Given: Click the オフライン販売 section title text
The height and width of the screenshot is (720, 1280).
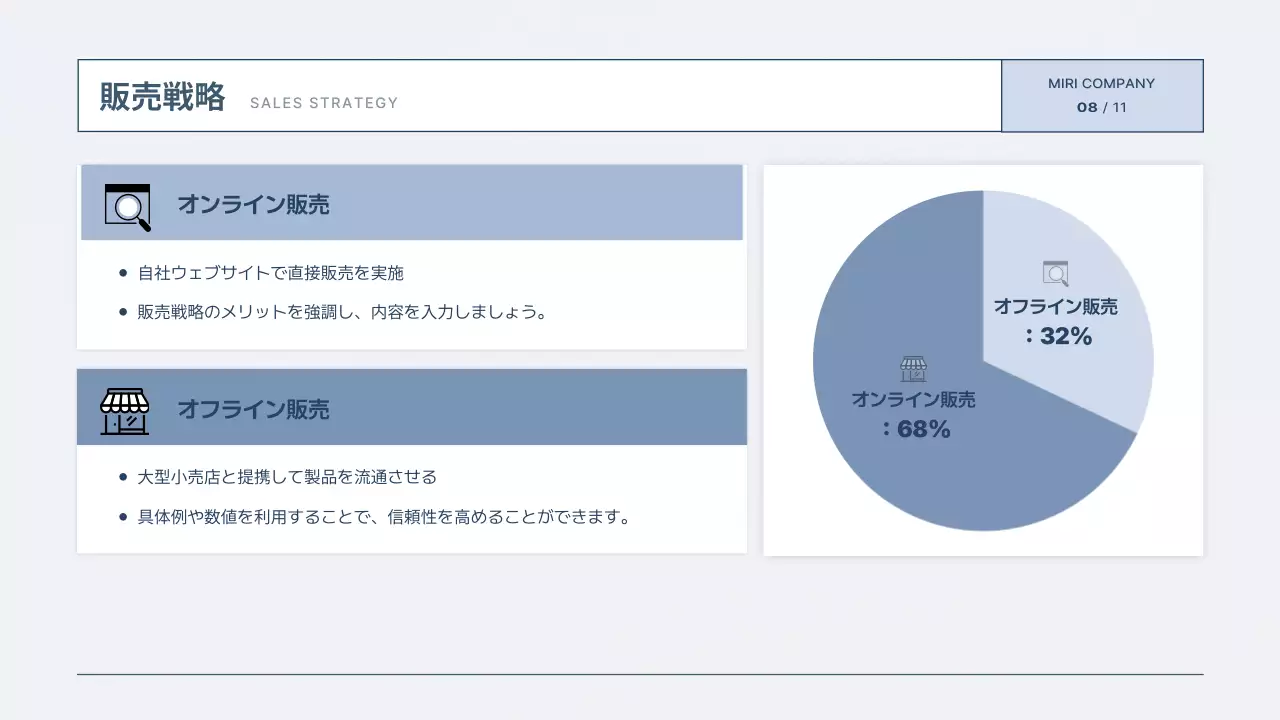Looking at the screenshot, I should 252,410.
